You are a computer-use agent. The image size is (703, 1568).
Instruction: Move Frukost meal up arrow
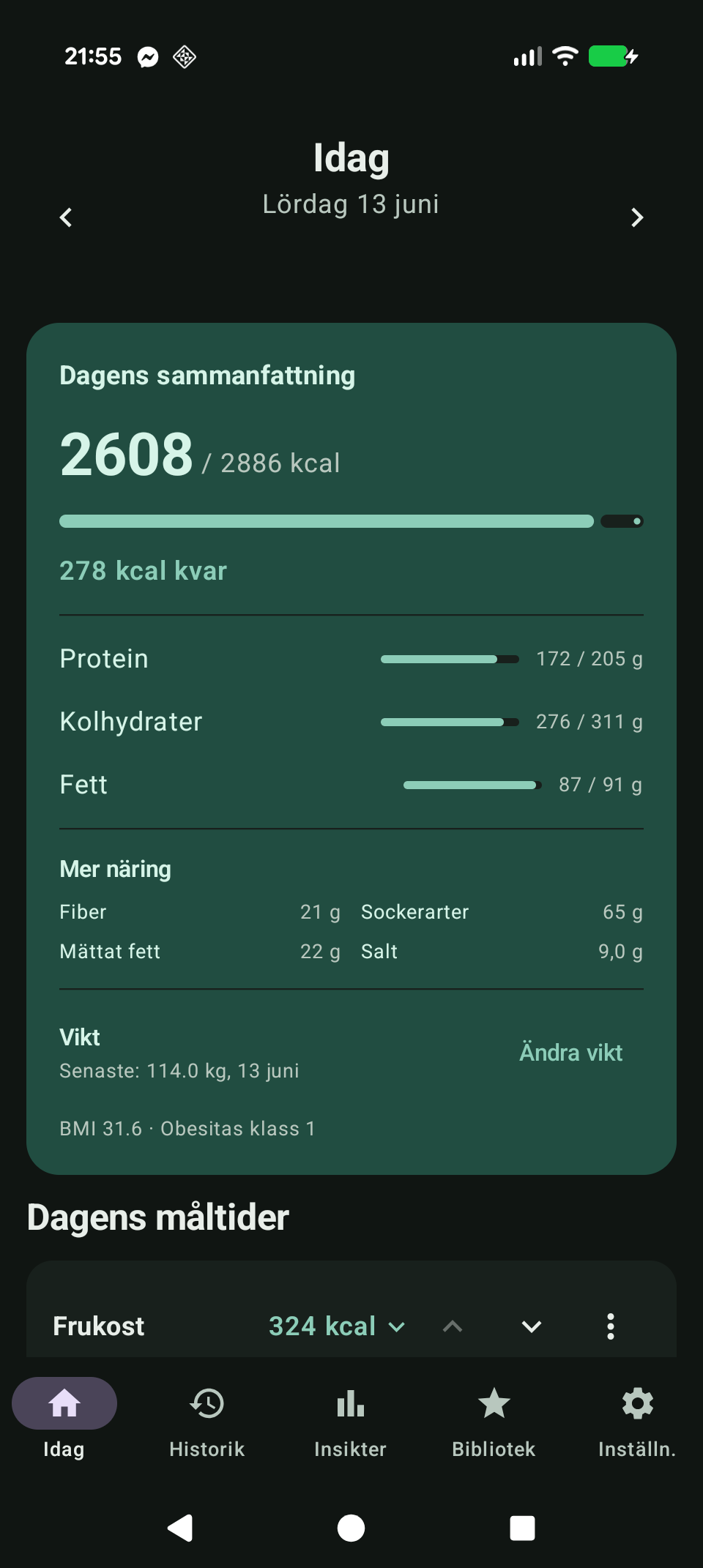click(453, 1326)
